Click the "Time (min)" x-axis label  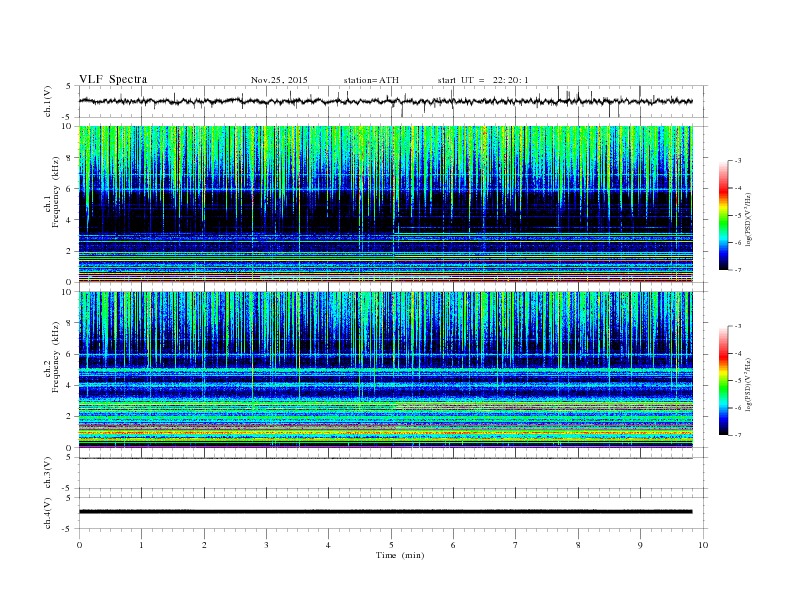[400, 555]
